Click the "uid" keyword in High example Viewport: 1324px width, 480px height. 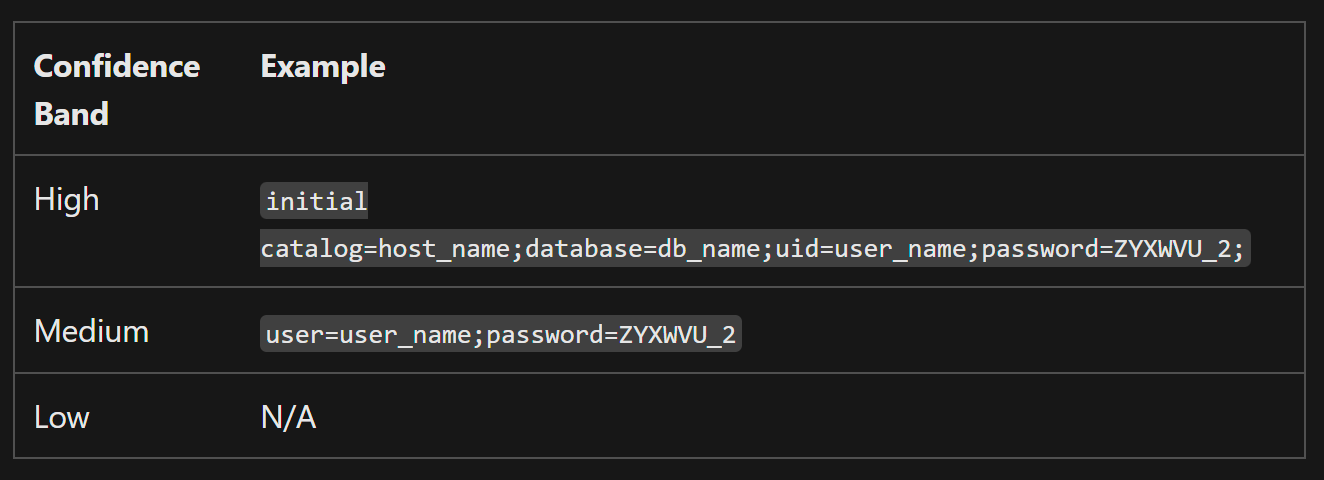(796, 249)
